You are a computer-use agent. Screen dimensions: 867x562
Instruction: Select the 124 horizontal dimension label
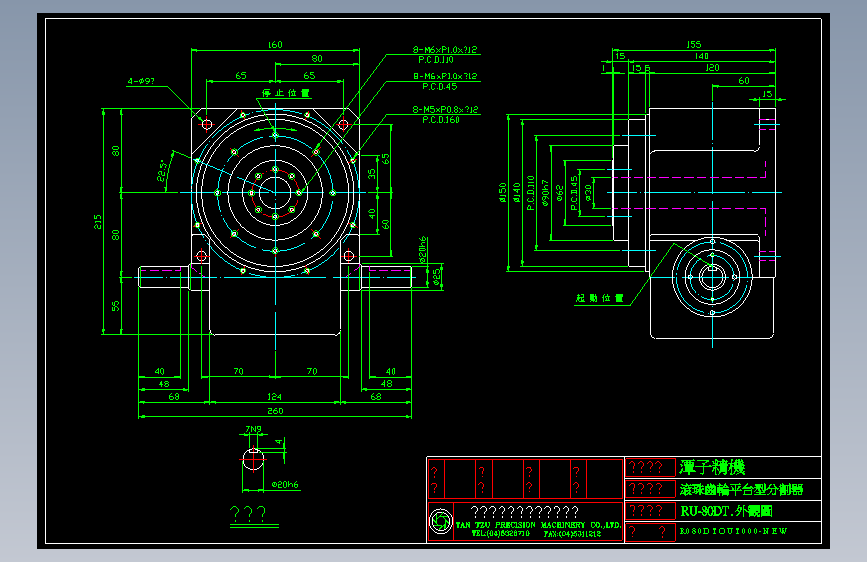click(274, 397)
